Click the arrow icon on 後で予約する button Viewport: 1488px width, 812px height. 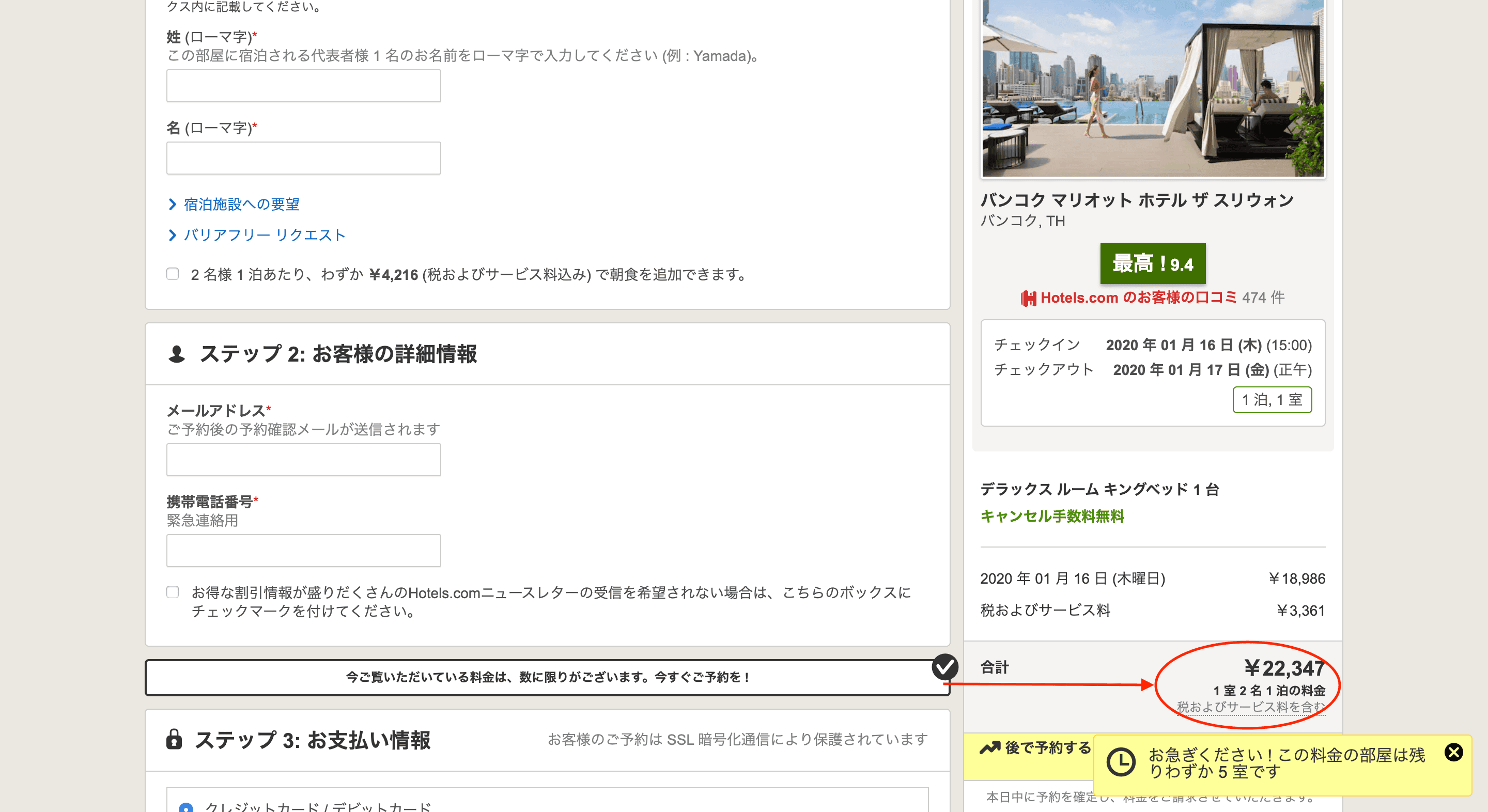click(989, 748)
